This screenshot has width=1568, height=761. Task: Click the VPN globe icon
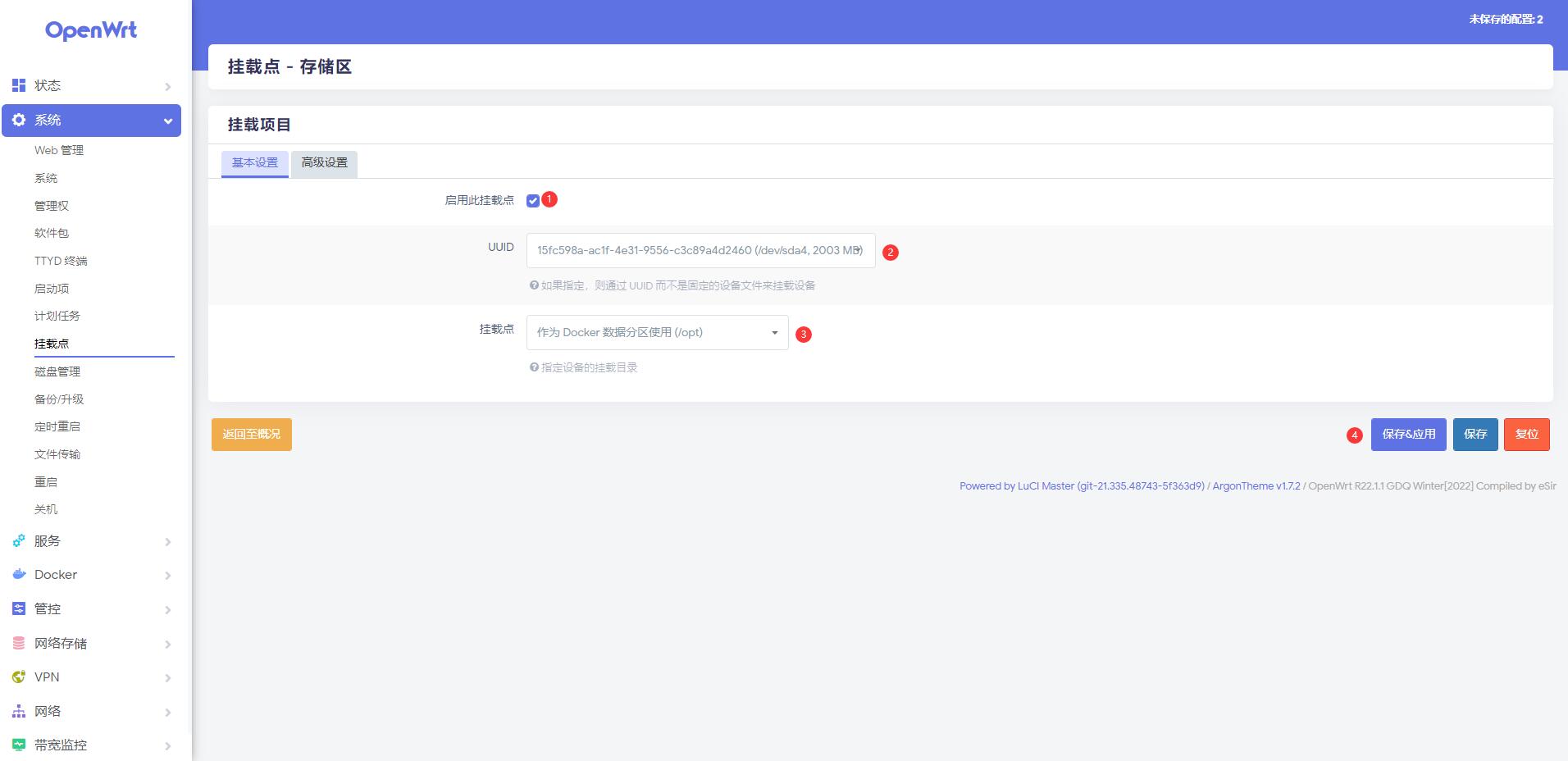point(19,677)
